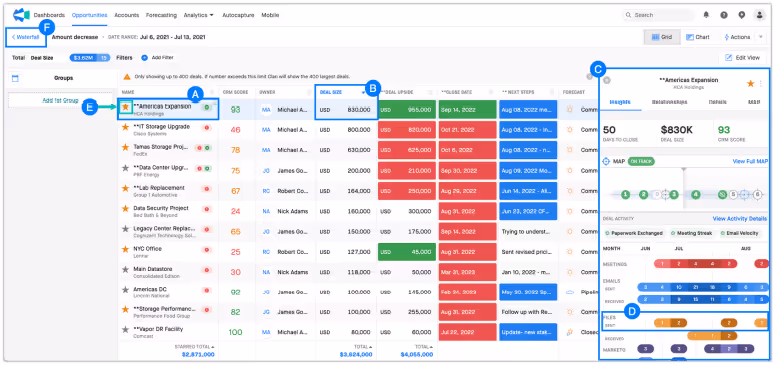
Task: Open the Actions dropdown arrow
Action: click(760, 37)
